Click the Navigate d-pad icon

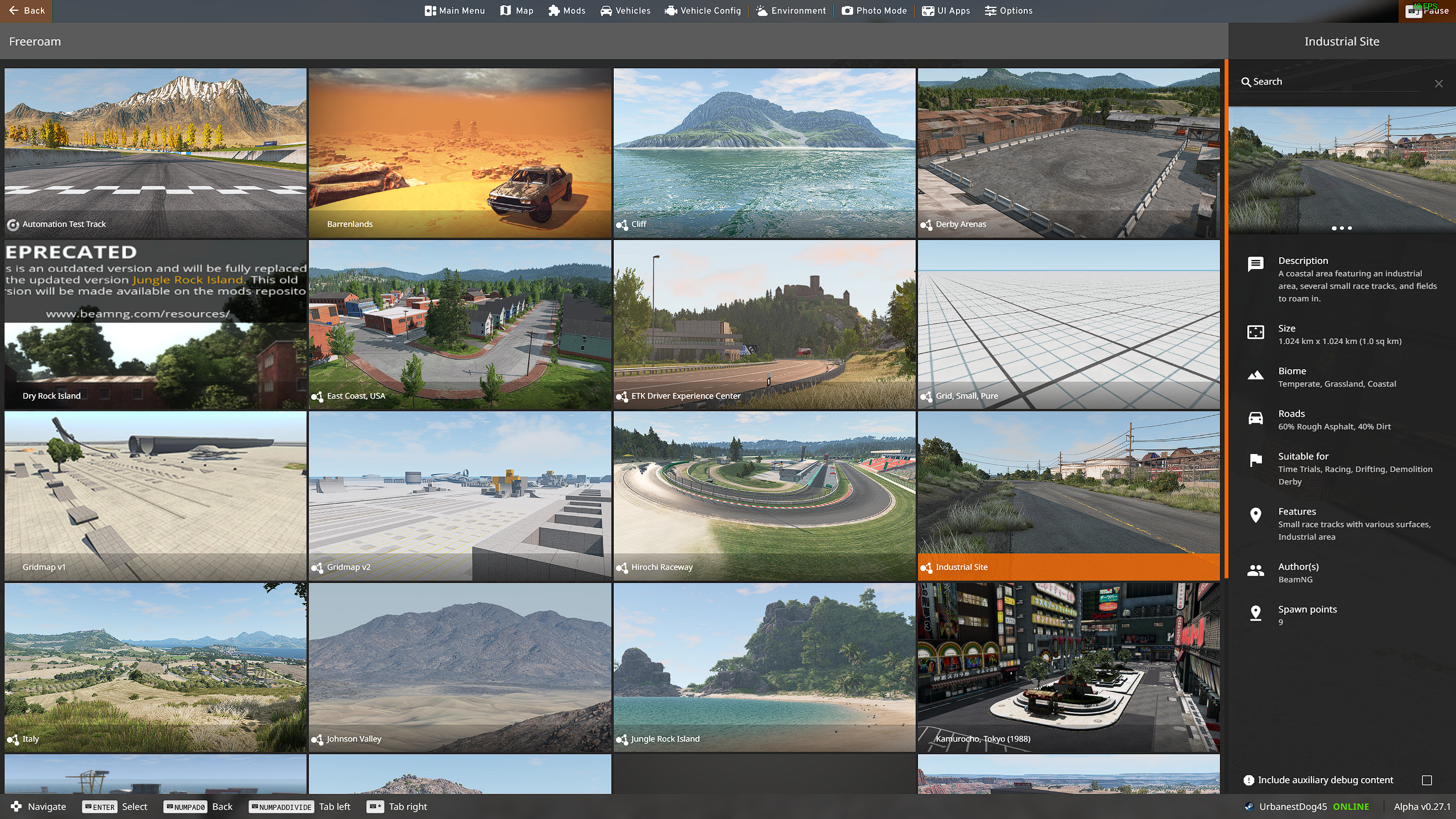[x=16, y=806]
